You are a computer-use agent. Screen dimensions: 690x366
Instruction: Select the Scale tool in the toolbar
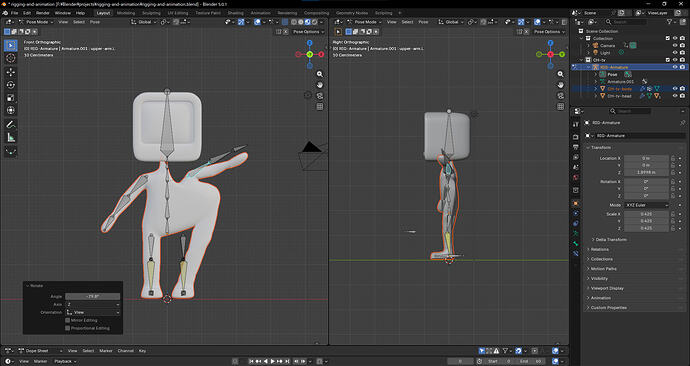pos(11,98)
